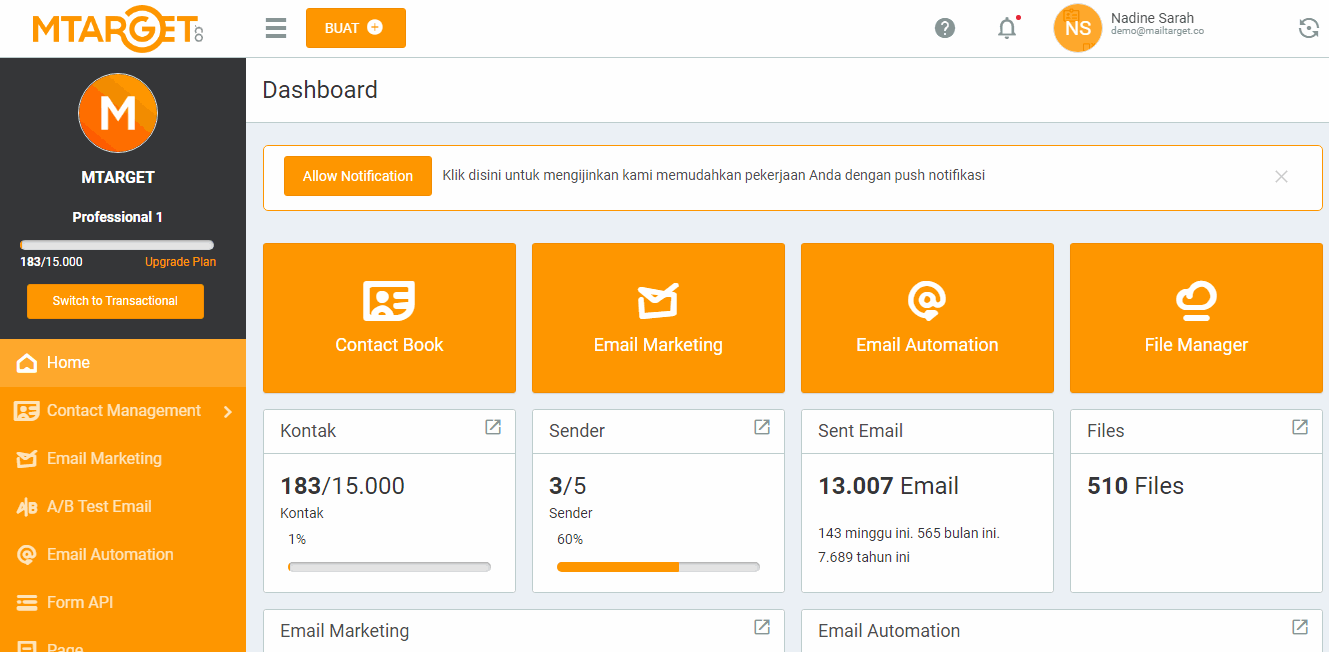Click the 3/5 Sender count

(568, 486)
